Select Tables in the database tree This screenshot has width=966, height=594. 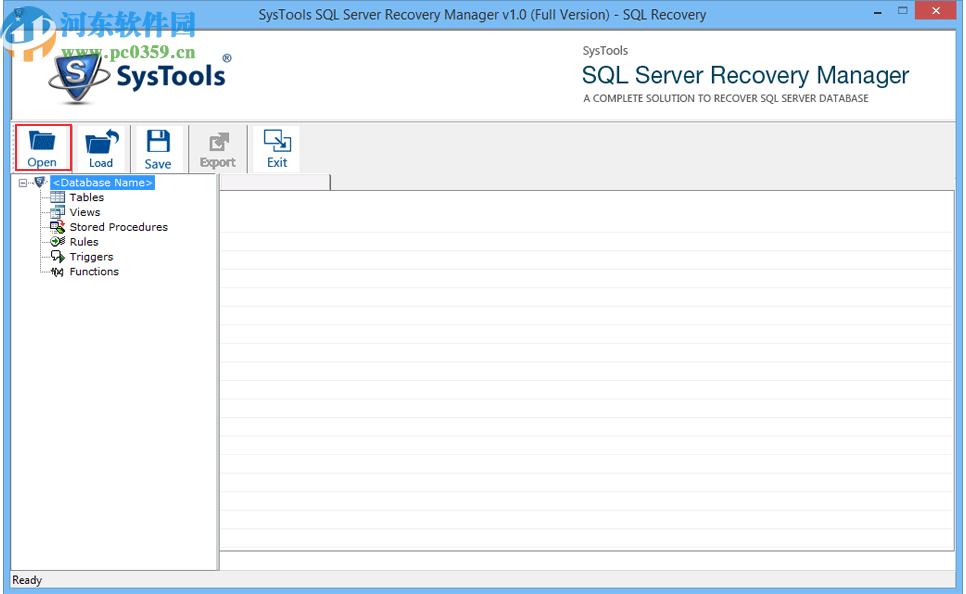tap(85, 197)
